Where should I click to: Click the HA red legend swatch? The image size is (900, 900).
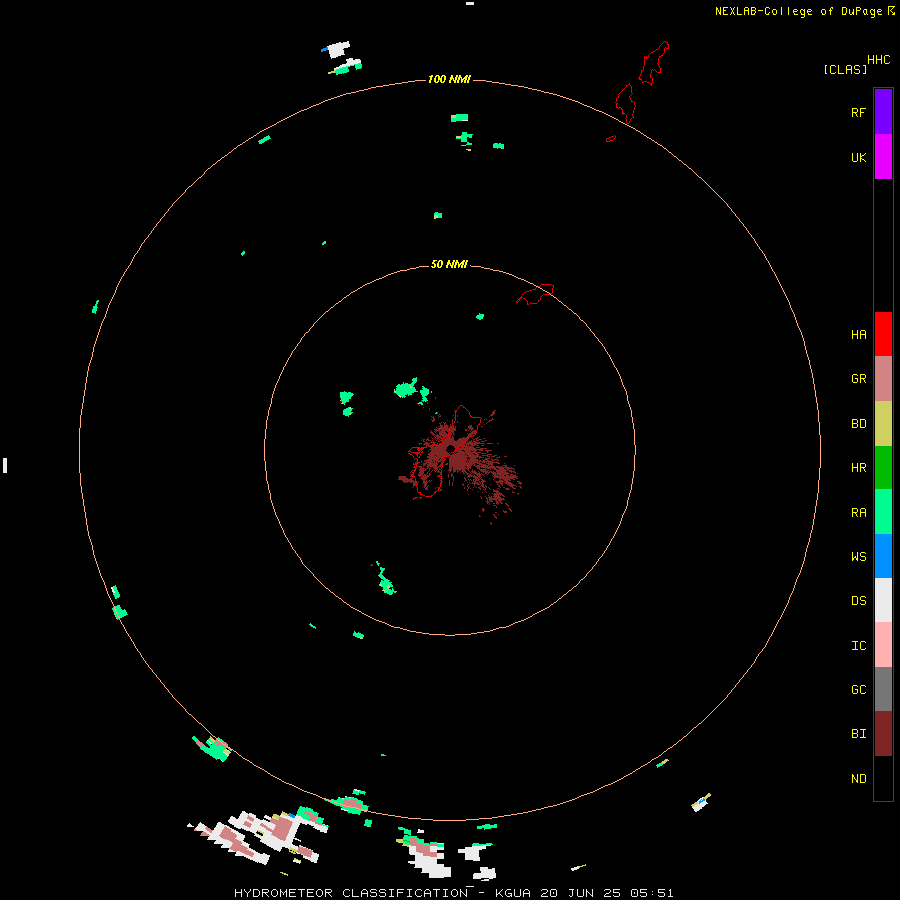point(883,334)
